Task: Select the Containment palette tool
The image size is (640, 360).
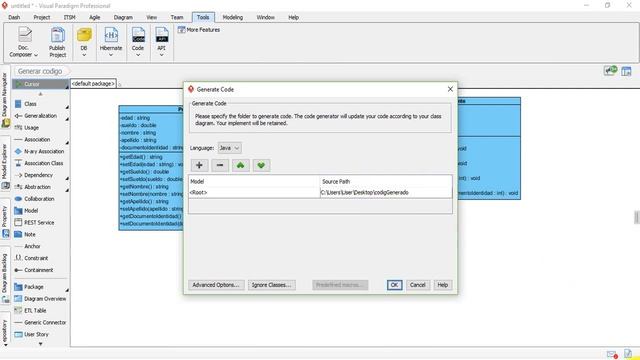Action: [x=38, y=270]
